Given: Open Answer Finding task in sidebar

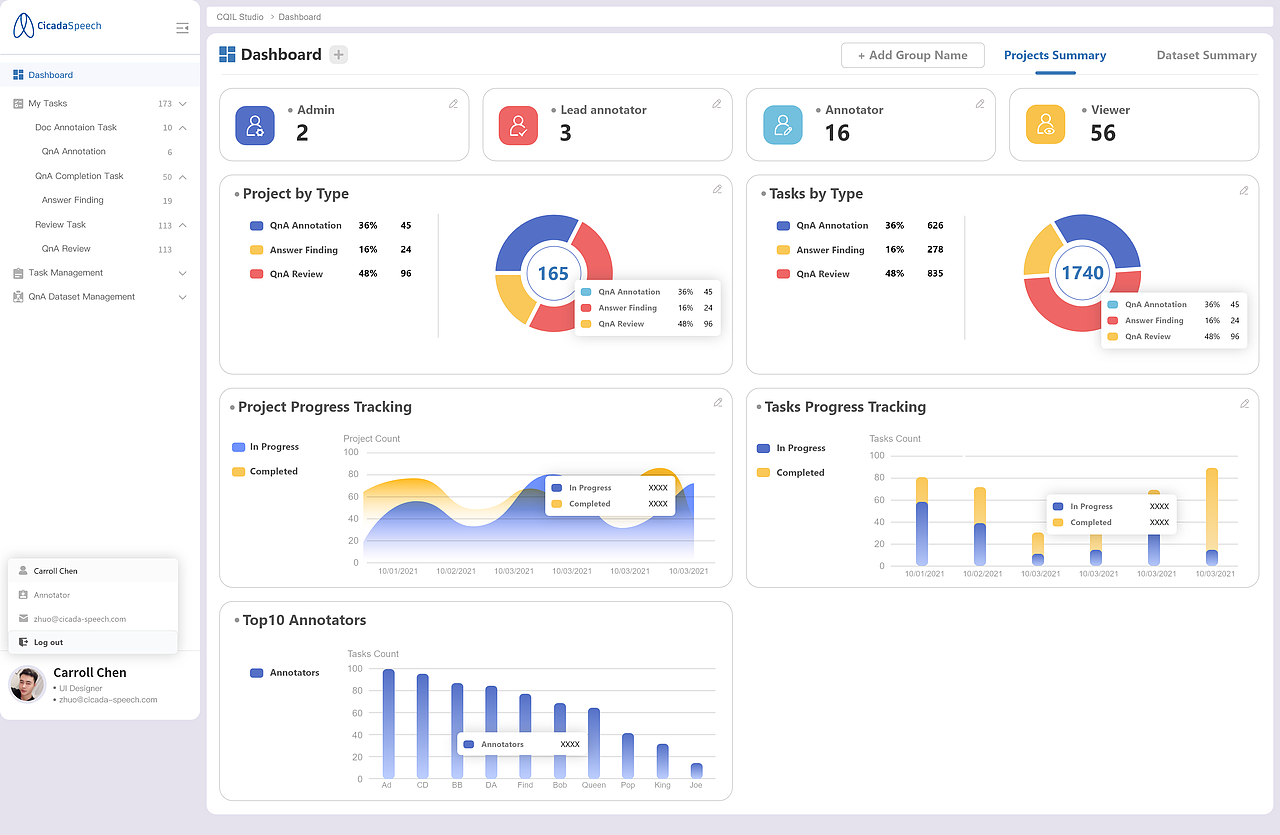Looking at the screenshot, I should pos(73,200).
